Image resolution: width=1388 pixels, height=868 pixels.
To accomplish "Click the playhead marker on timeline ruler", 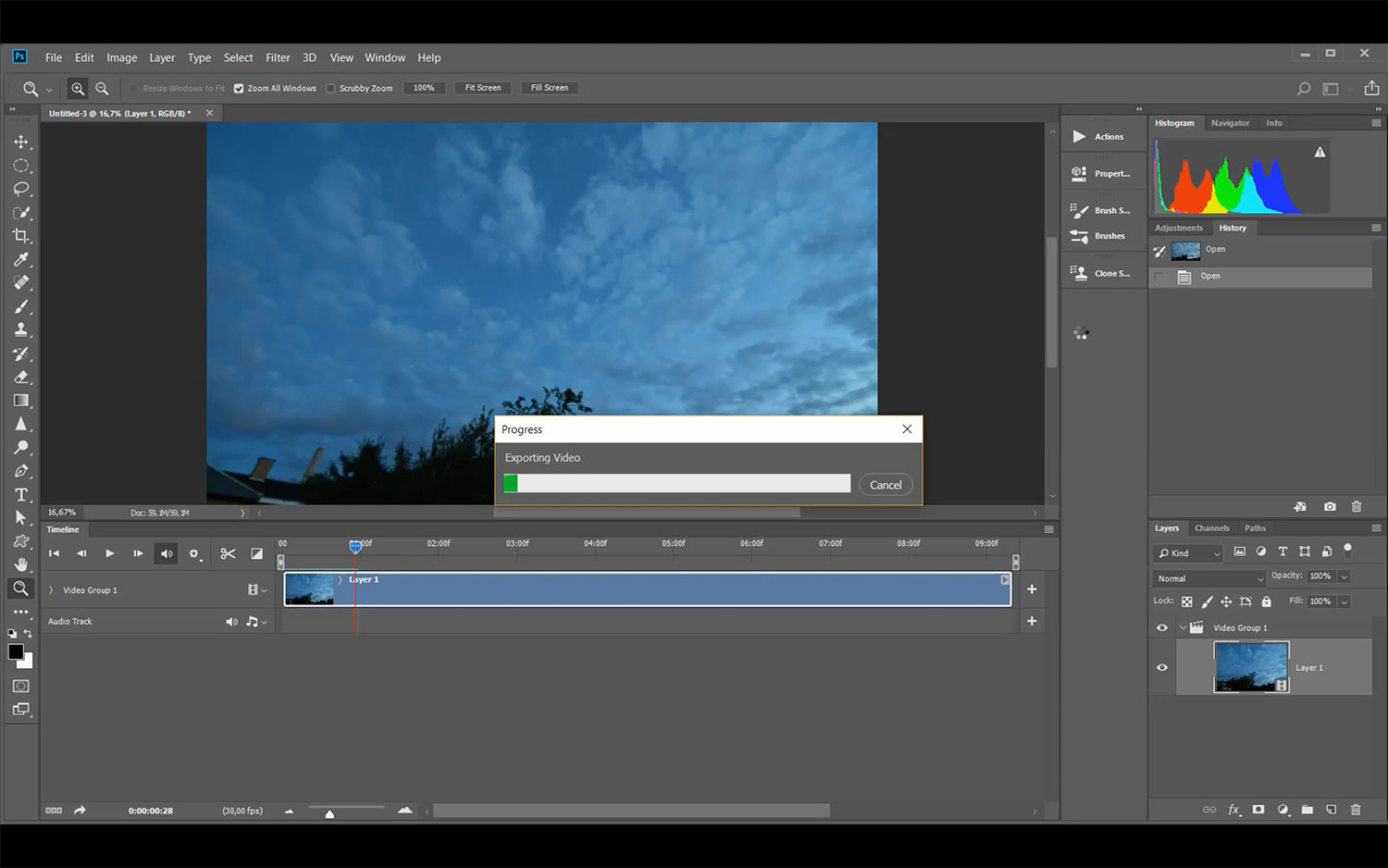I will [x=355, y=546].
